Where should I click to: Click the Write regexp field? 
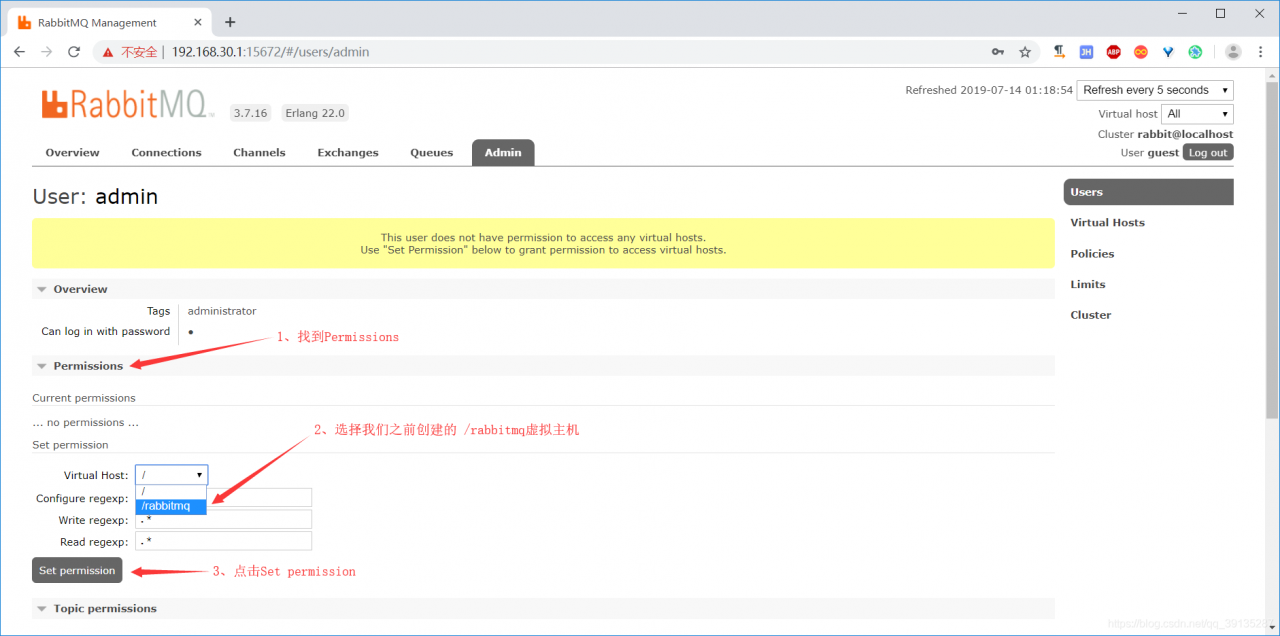tap(224, 520)
